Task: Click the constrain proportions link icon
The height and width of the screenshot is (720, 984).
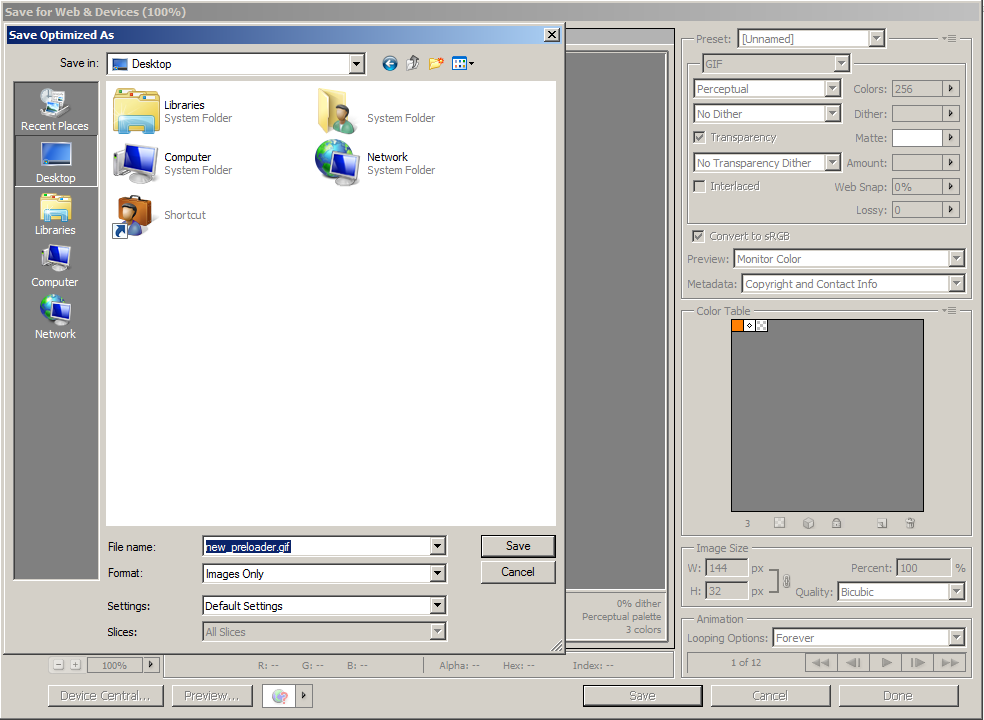Action: click(786, 581)
